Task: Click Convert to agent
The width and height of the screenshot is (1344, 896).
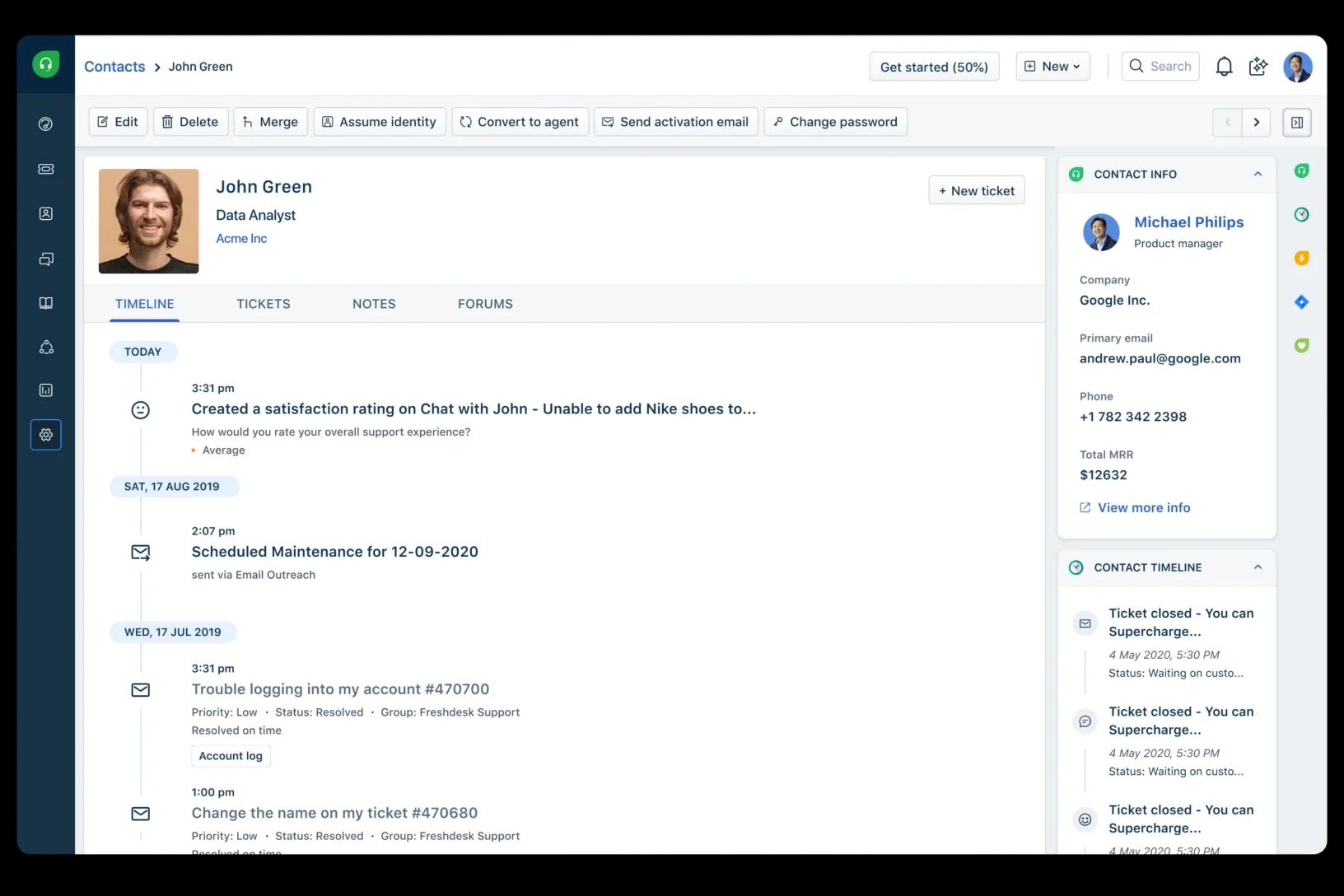Action: (520, 122)
